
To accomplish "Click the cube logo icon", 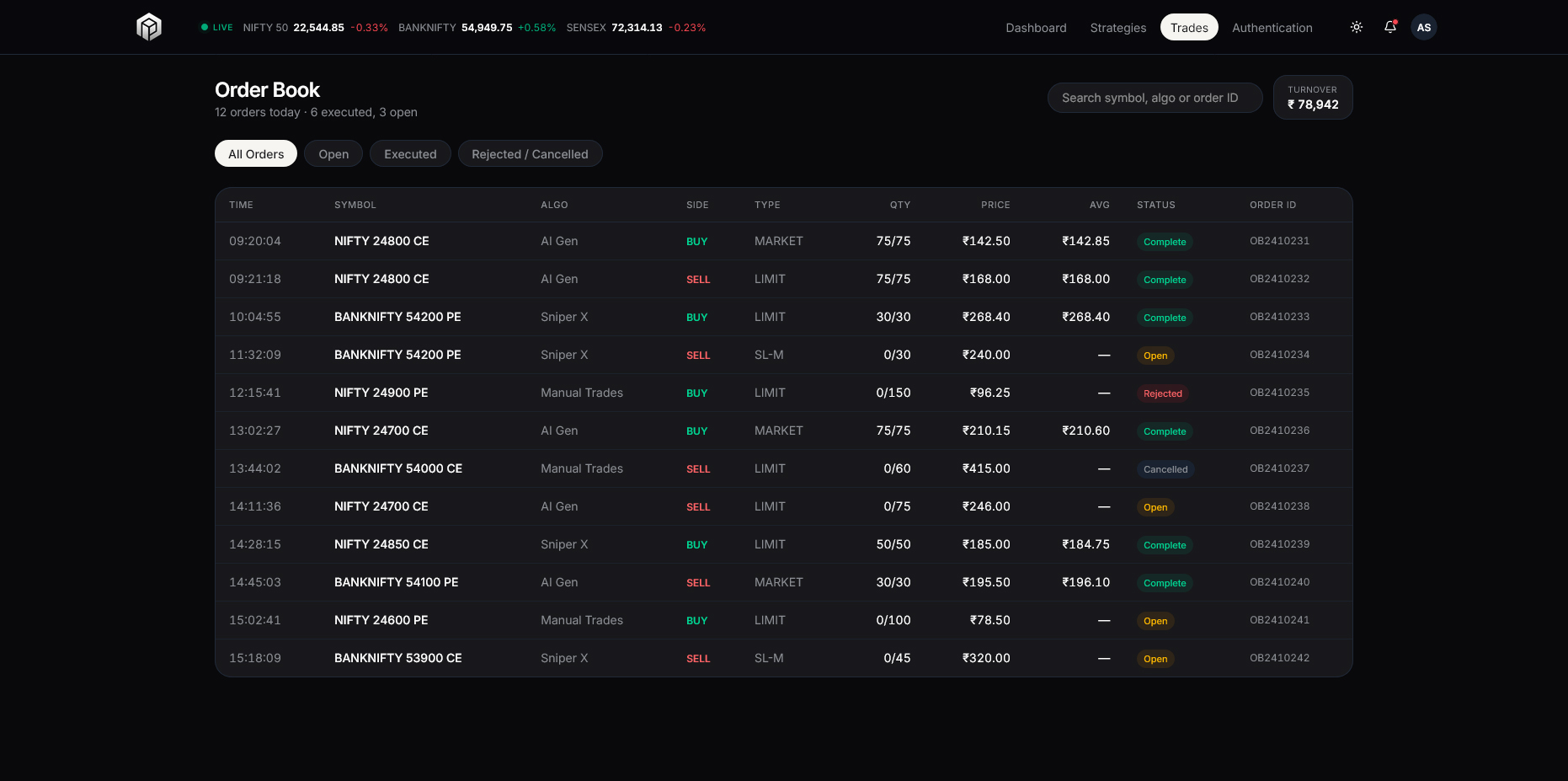I will 149,27.
